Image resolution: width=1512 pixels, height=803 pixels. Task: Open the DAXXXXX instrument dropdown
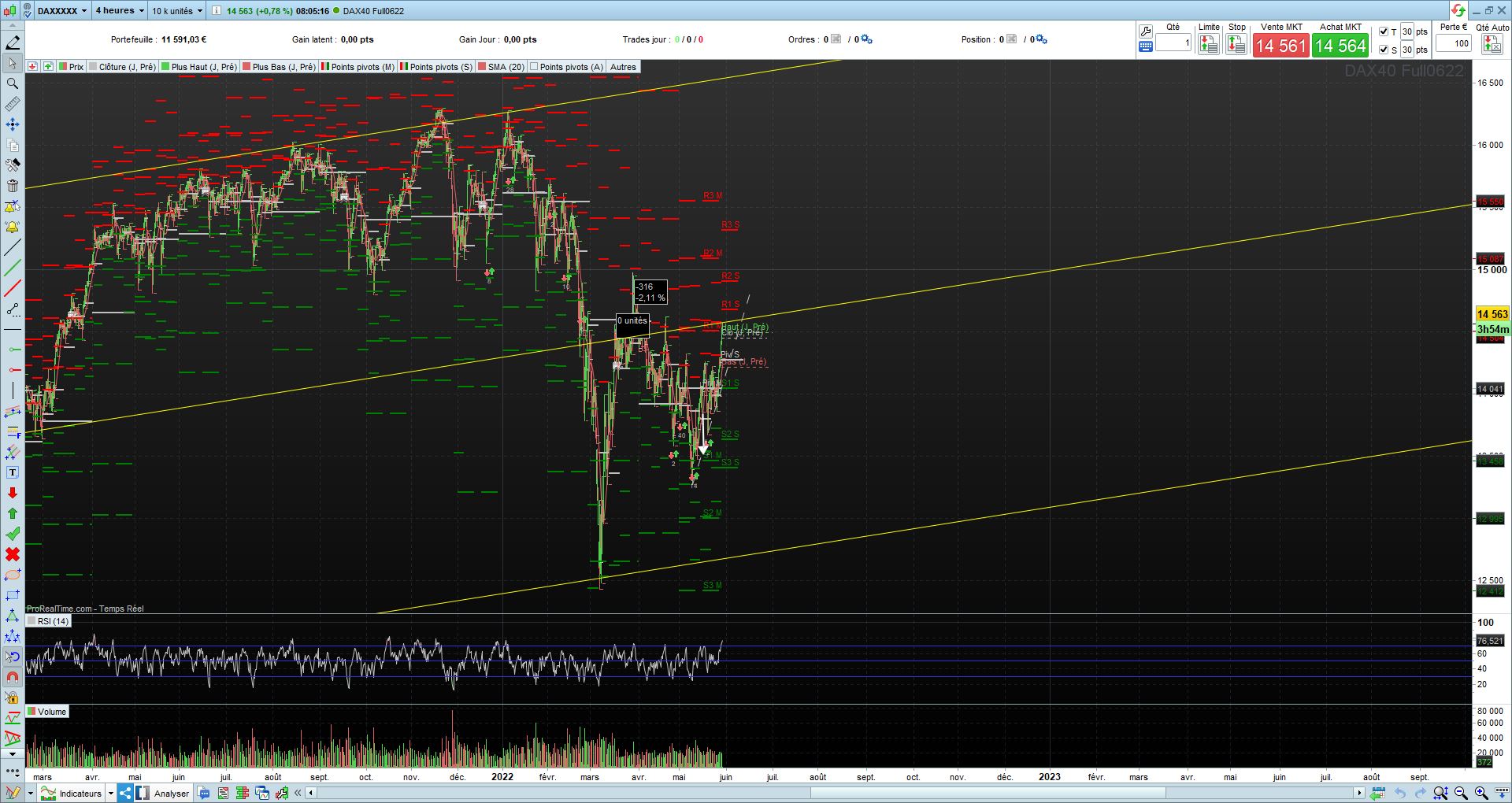61,11
